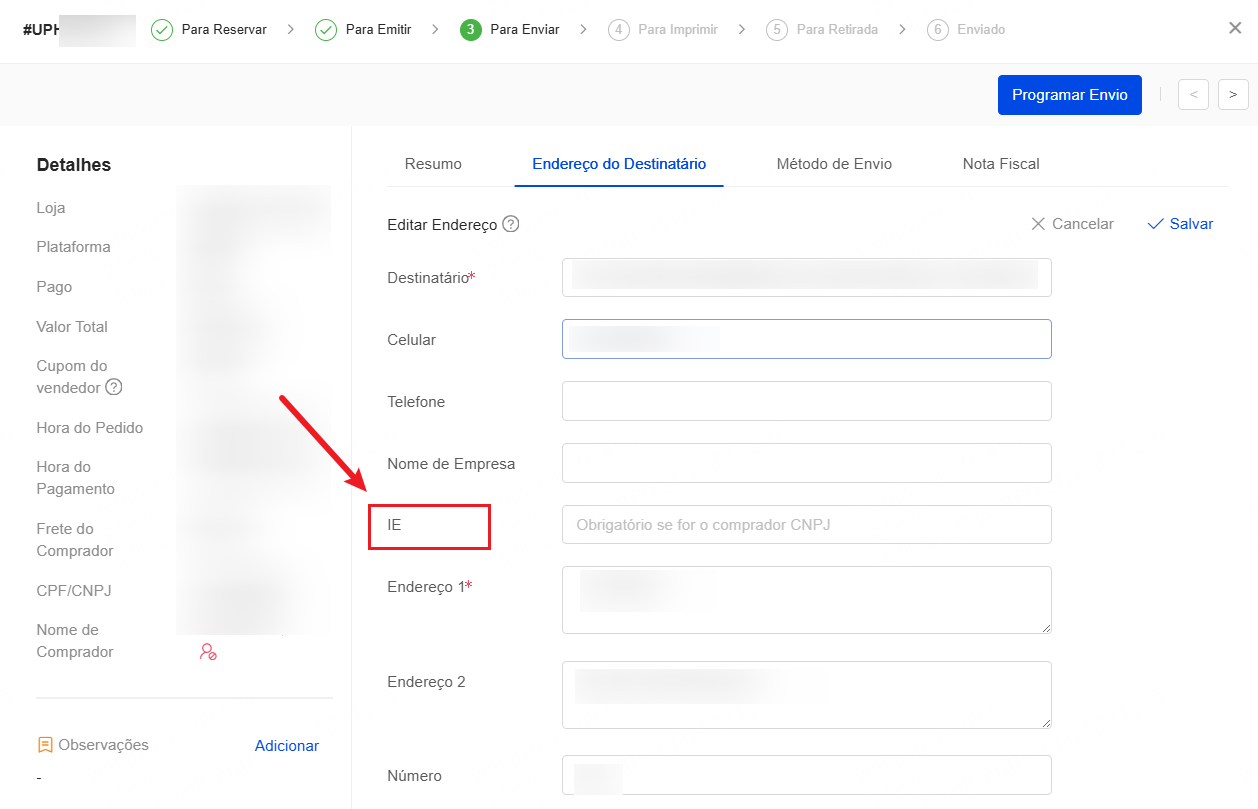Click the Plataforma label
The width and height of the screenshot is (1258, 809).
(x=74, y=247)
